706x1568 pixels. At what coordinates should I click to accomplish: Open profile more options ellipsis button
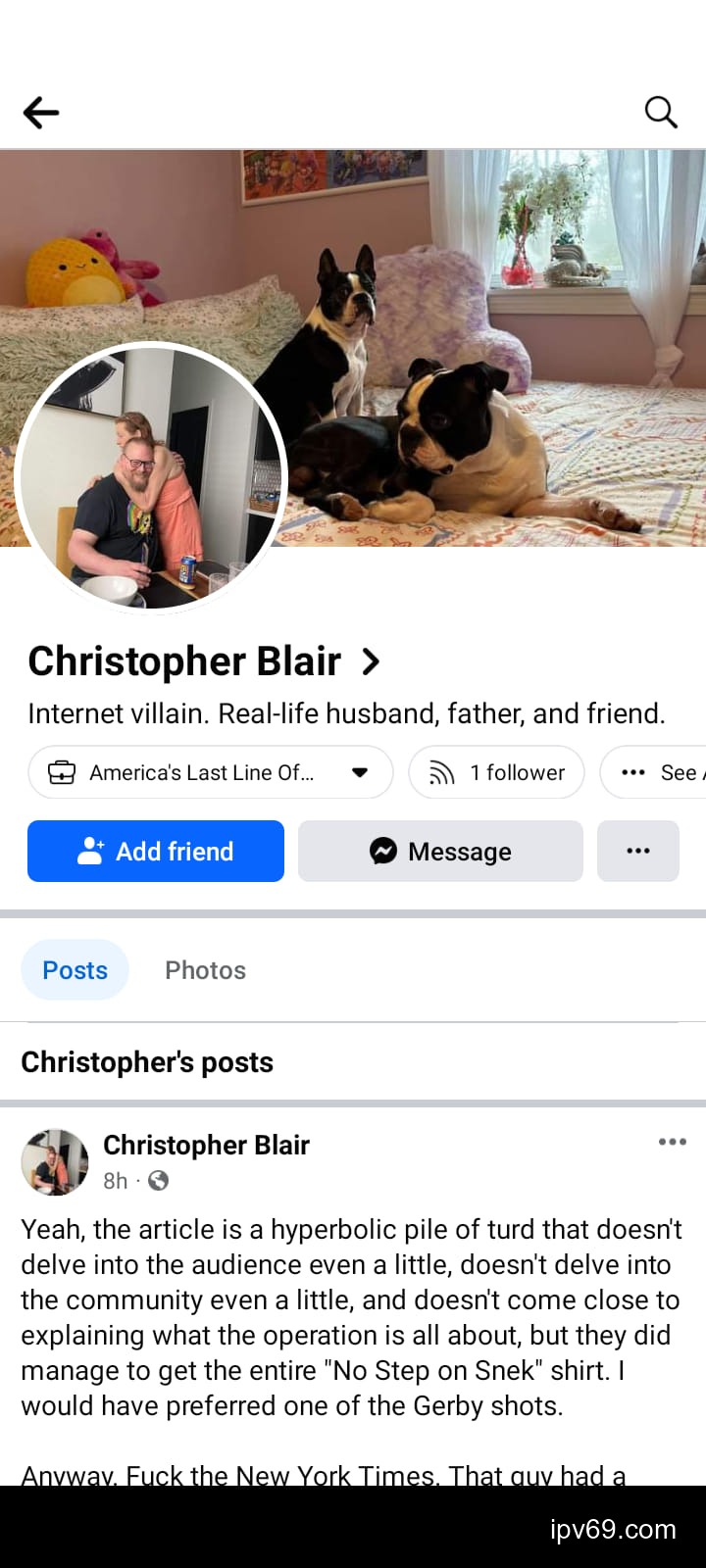638,851
